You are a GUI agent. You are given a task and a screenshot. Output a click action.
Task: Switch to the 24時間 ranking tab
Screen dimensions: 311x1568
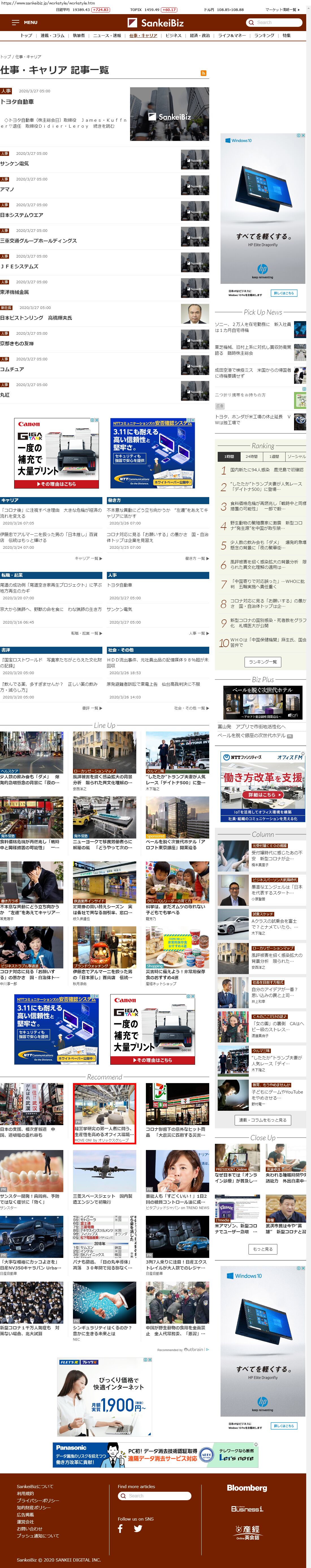[251, 456]
